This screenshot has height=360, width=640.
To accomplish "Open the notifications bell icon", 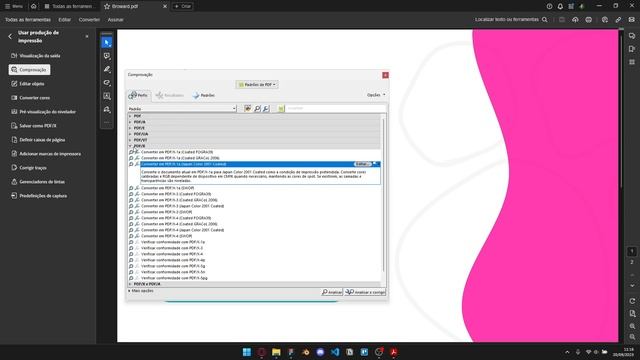I will point(560,6).
